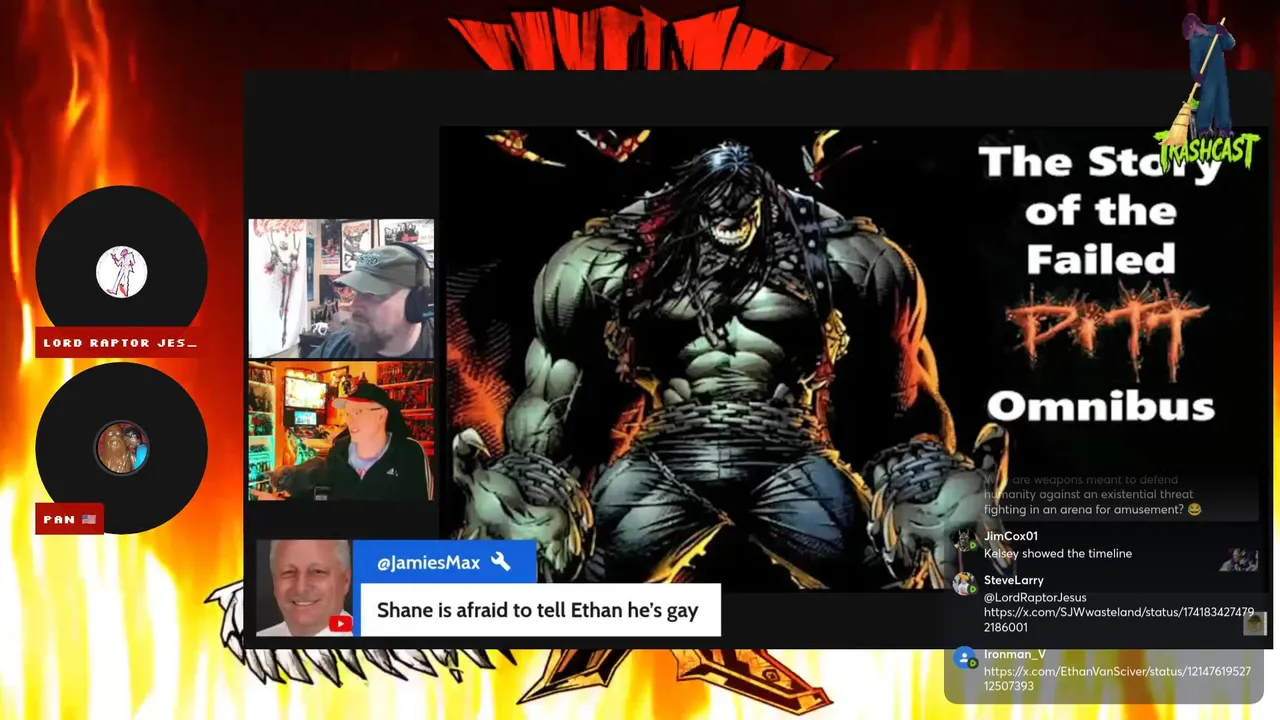Screen dimensions: 1280x720
Task: Click the featured commenter's profile photo
Action: coord(304,588)
